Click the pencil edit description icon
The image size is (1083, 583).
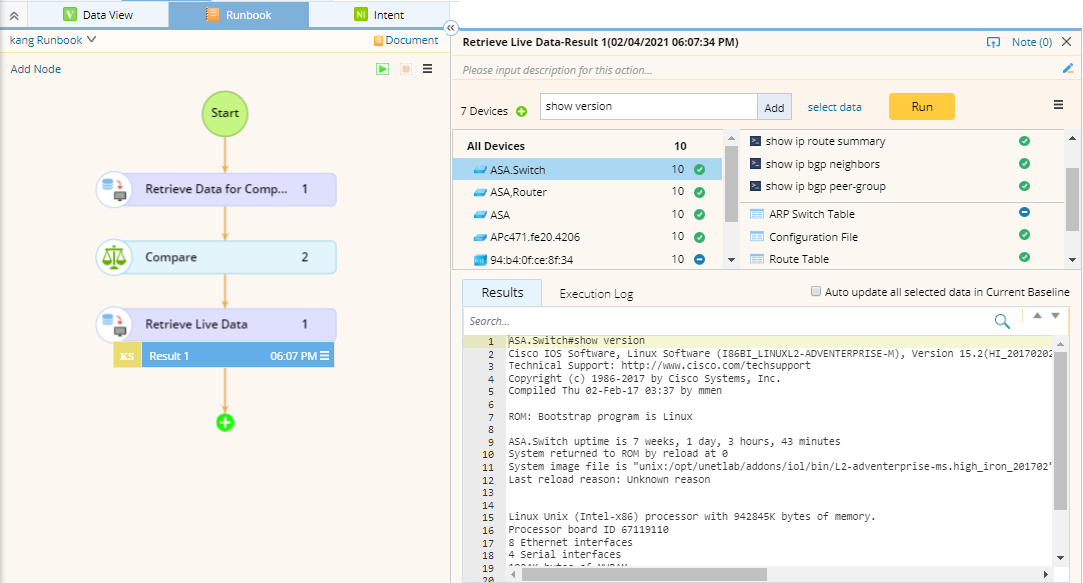(1067, 69)
